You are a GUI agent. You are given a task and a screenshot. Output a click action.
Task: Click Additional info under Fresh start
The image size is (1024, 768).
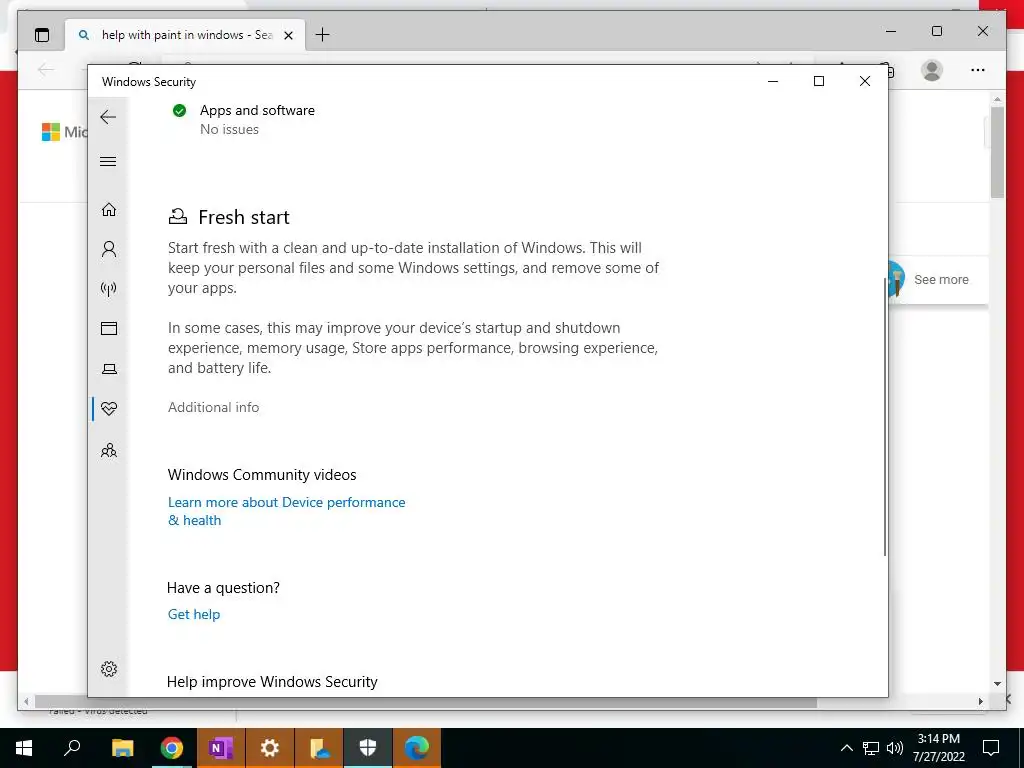tap(214, 407)
